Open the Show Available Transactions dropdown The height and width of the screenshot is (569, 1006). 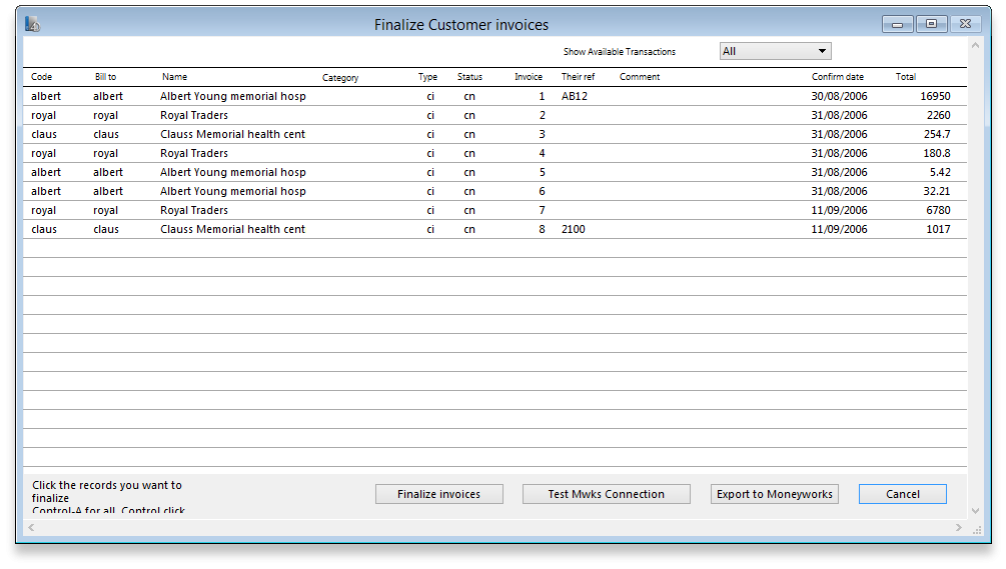coord(775,51)
